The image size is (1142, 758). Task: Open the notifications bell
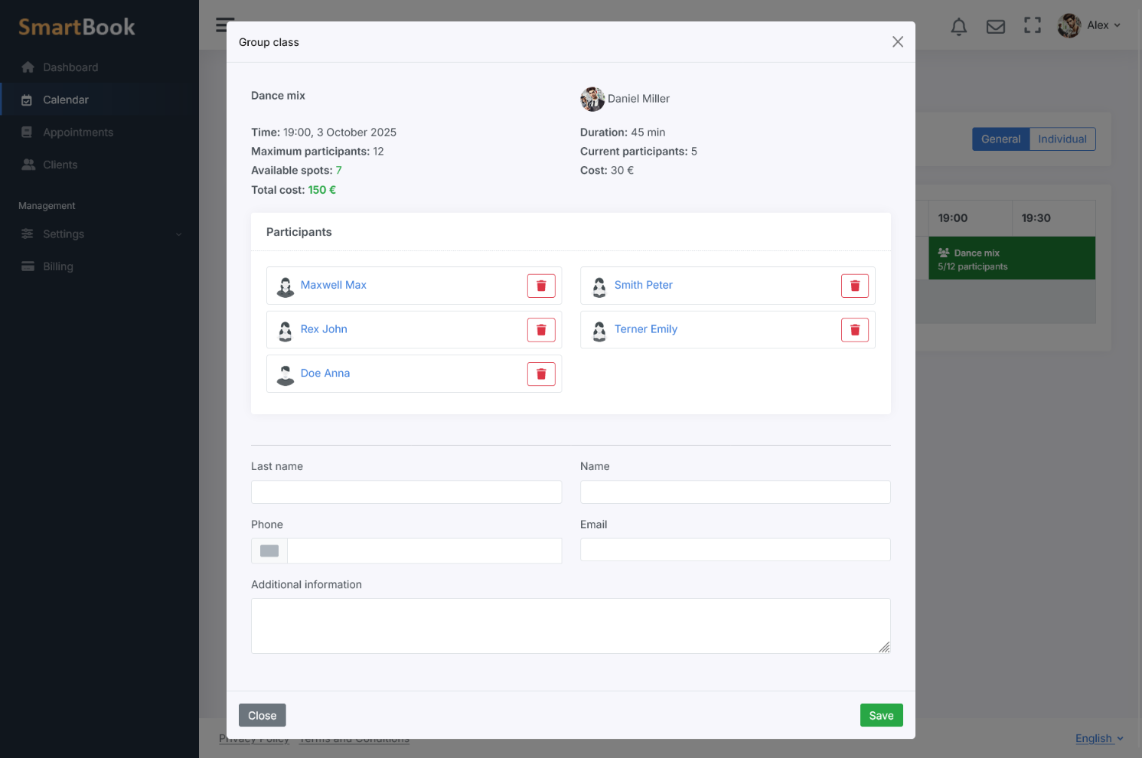click(958, 27)
